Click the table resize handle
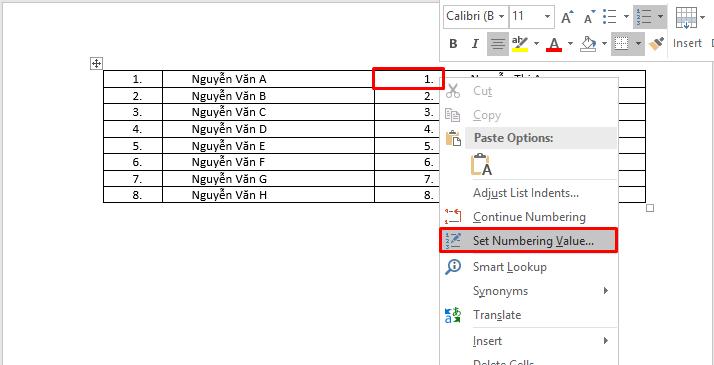This screenshot has width=714, height=365. pyautogui.click(x=650, y=208)
